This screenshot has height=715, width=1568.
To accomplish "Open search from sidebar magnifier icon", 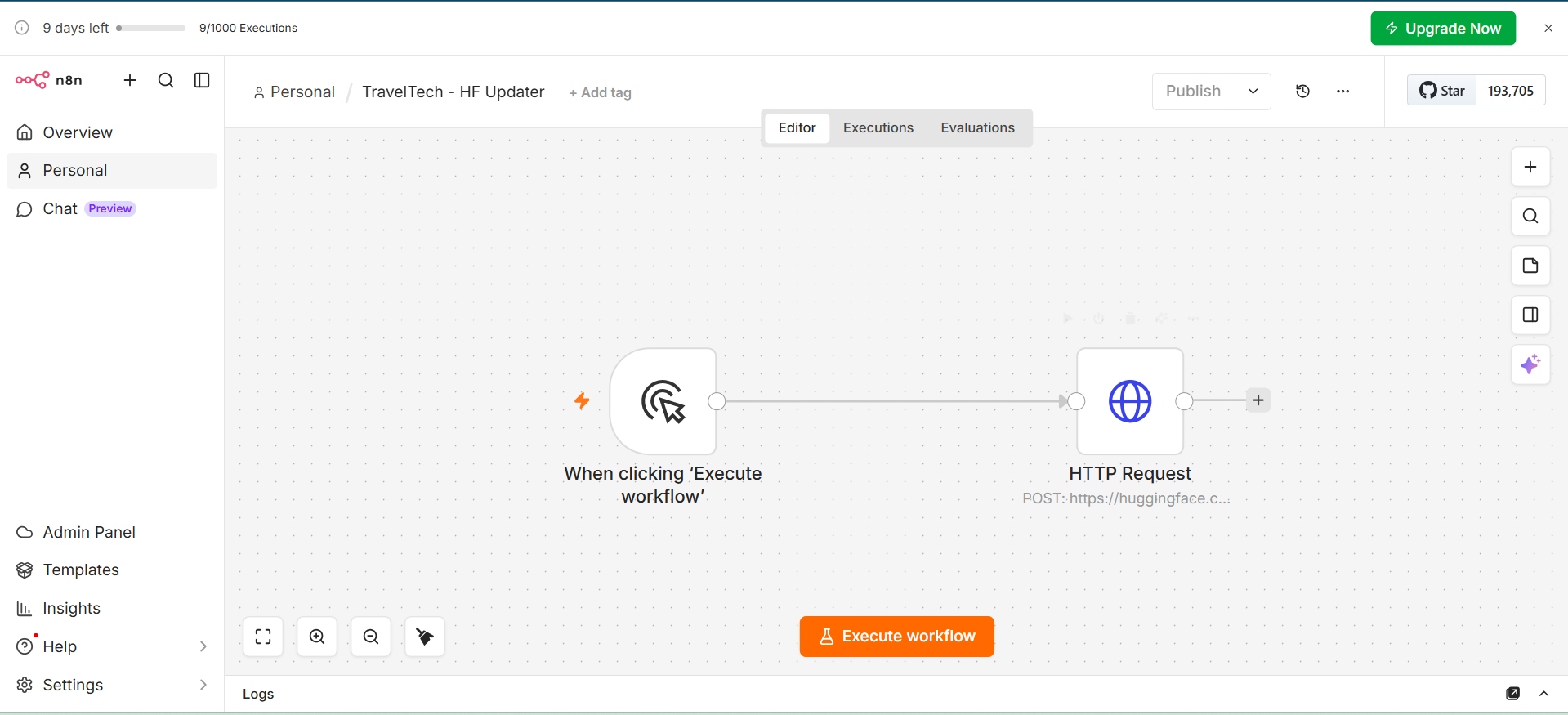I will click(x=166, y=80).
